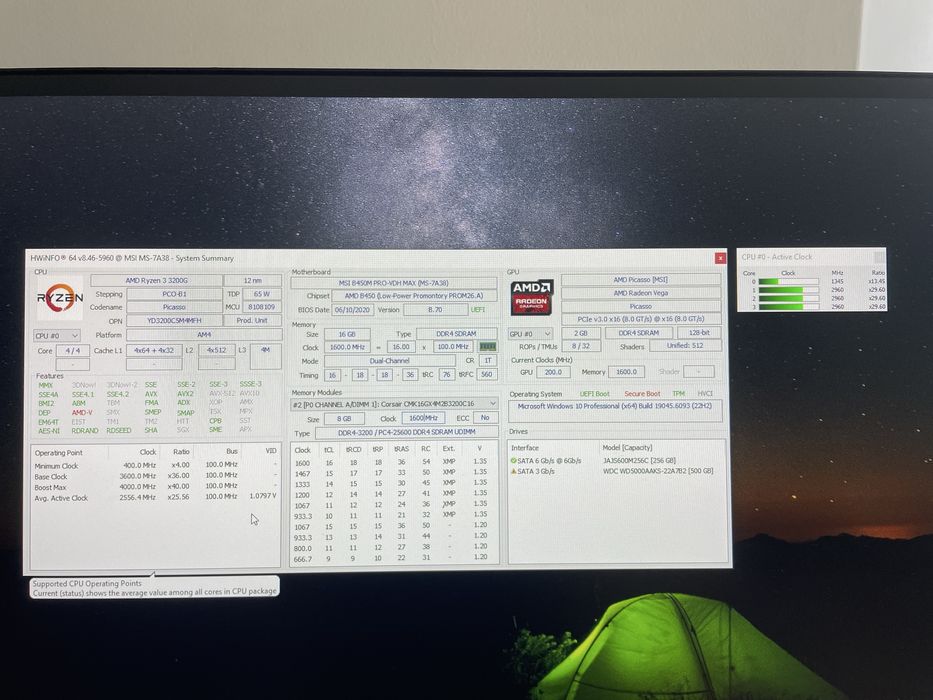Viewport: 933px width, 700px height.
Task: Click the GPU current clock field 200.0
Action: [553, 372]
